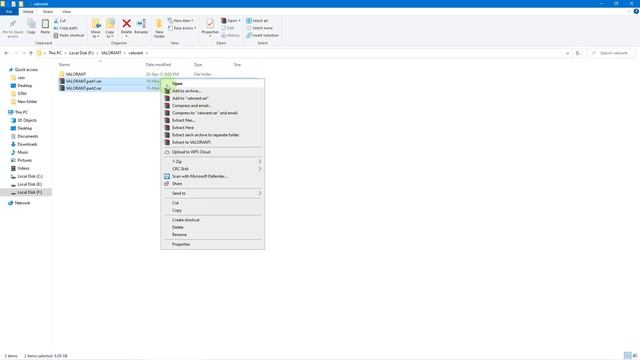The width and height of the screenshot is (640, 360).
Task: Open 3D Objects in the navigation pane
Action: pyautogui.click(x=27, y=120)
